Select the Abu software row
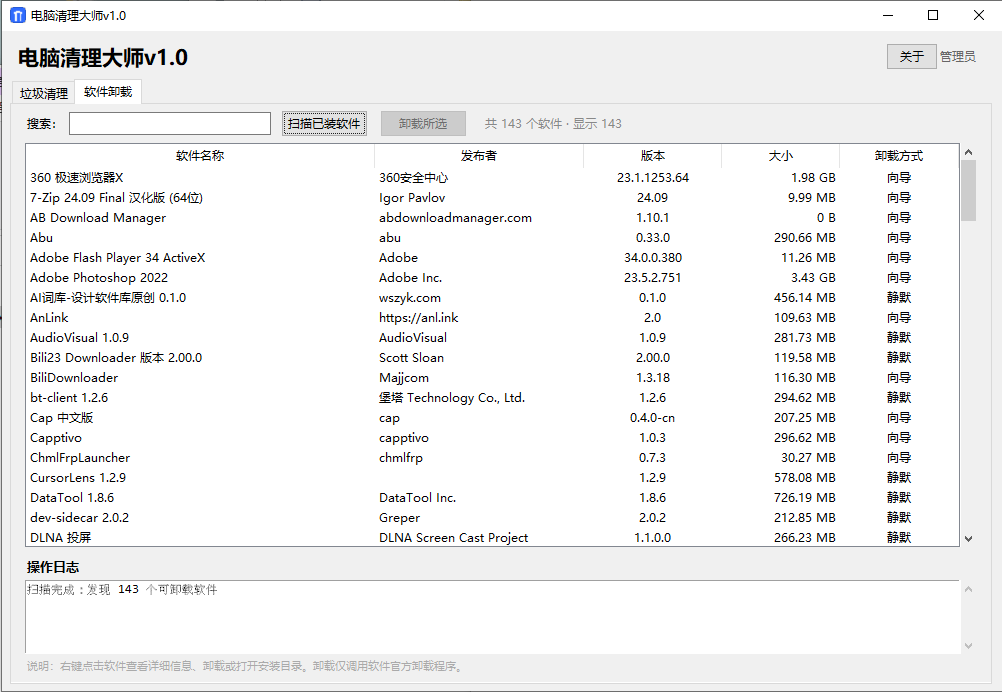Screen dimensions: 1002x692 point(492,238)
